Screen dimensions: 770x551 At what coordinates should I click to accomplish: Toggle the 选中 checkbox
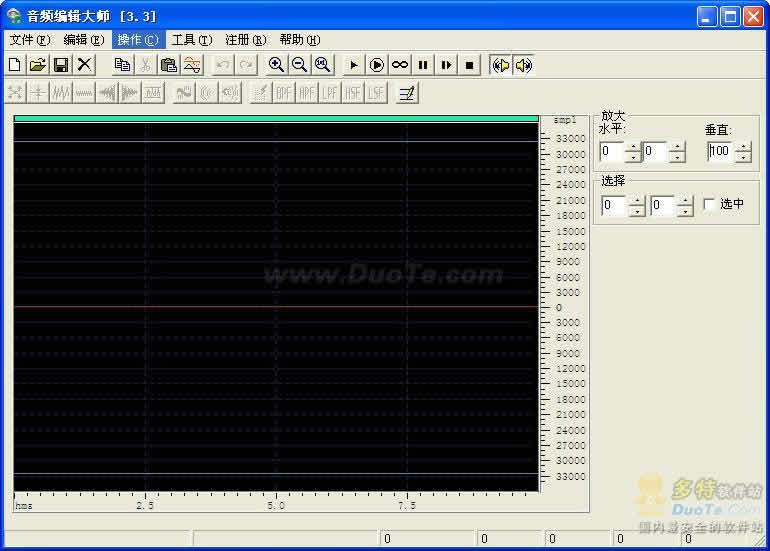[x=709, y=204]
